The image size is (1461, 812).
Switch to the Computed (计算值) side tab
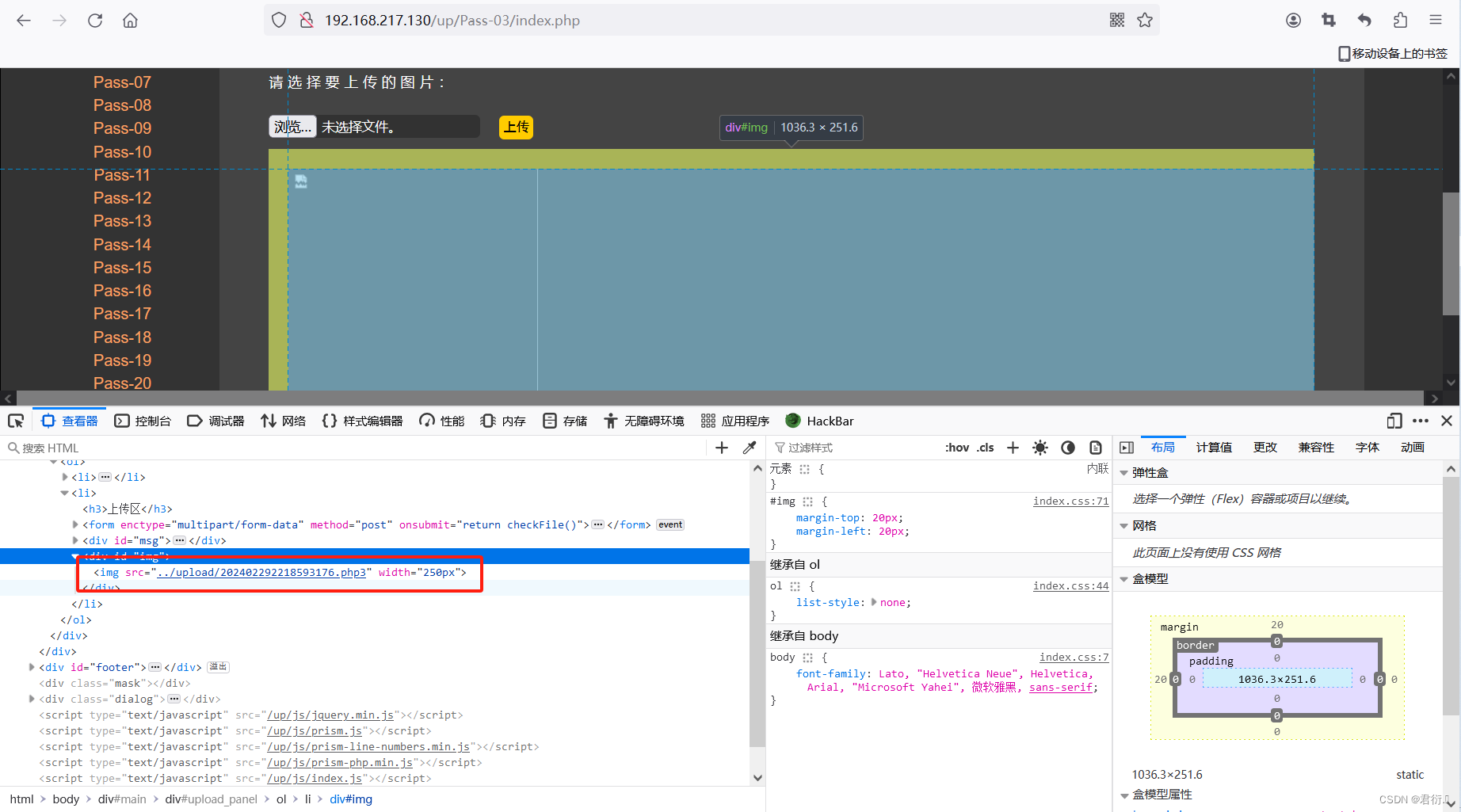(x=1214, y=448)
